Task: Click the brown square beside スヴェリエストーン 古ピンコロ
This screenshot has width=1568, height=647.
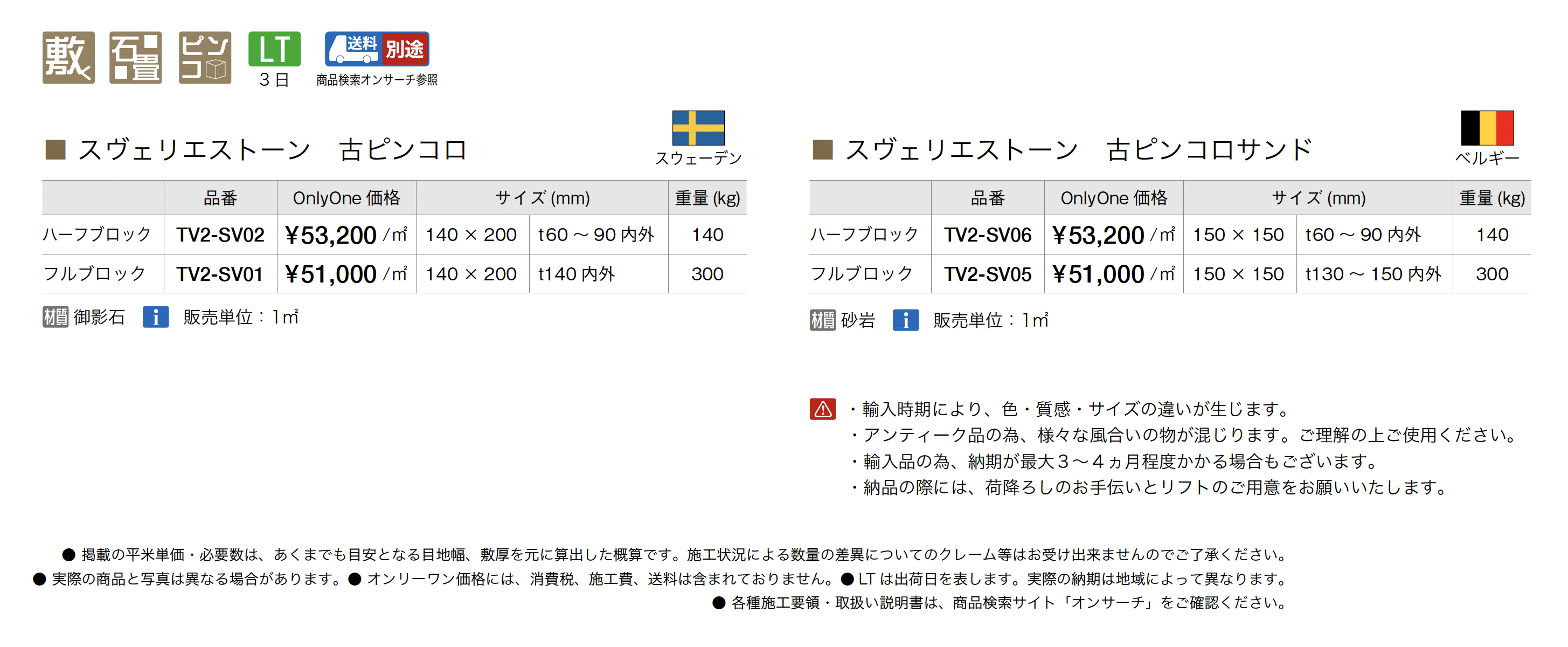Action: click(55, 149)
